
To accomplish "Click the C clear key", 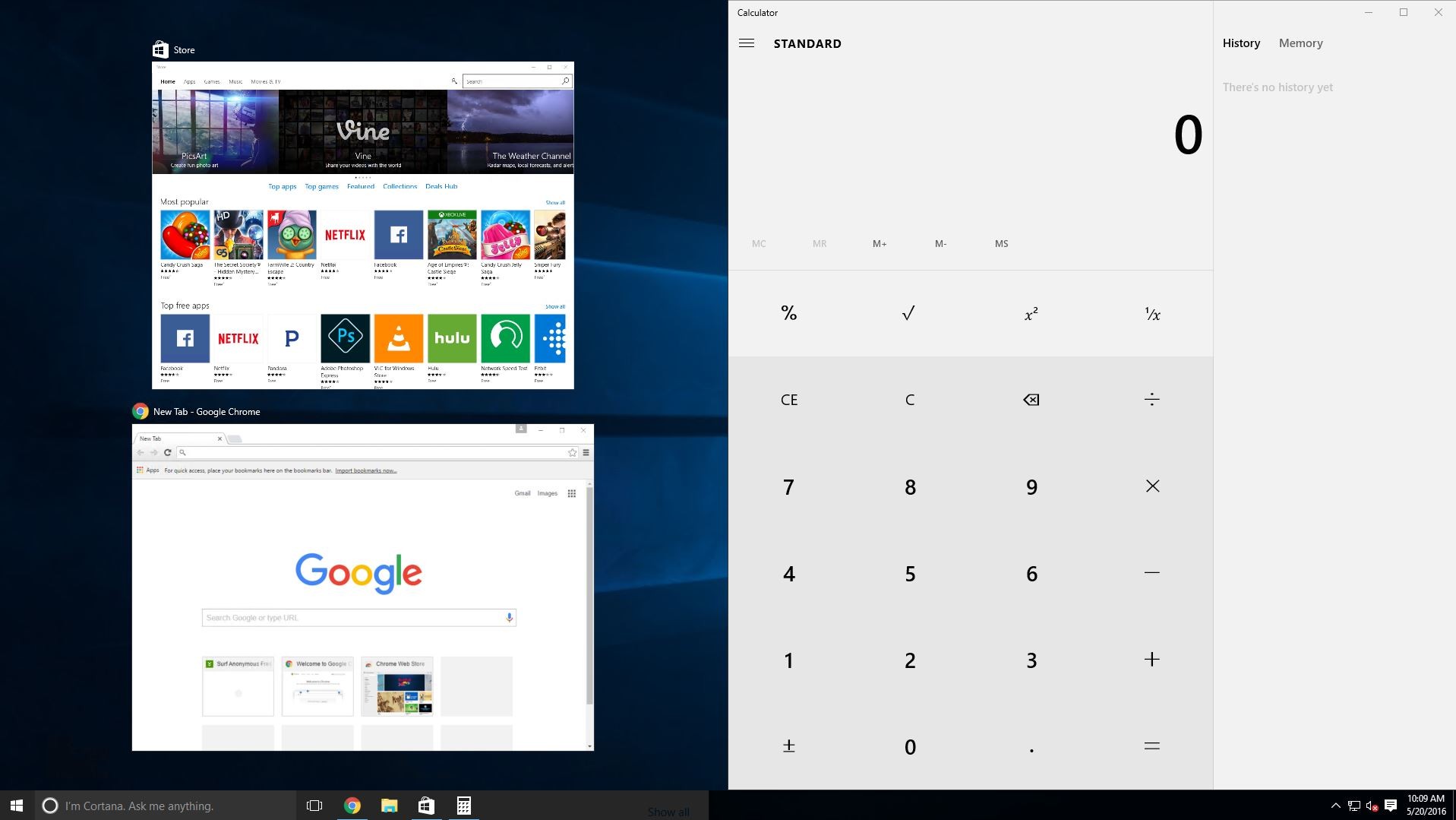I will click(x=909, y=400).
